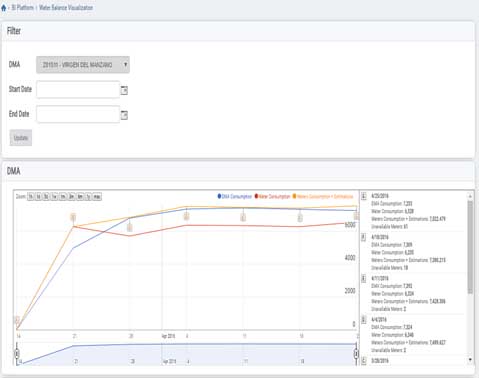Screen dimensions: 479x378
Task: Click the right range selector handle
Action: point(356,353)
